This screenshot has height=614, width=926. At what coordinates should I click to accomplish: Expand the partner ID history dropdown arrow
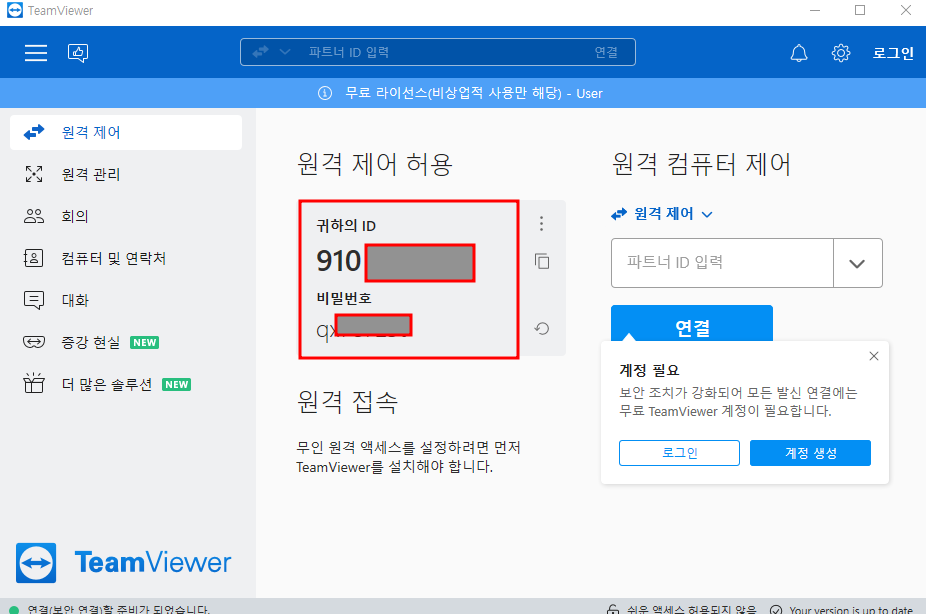(x=857, y=263)
